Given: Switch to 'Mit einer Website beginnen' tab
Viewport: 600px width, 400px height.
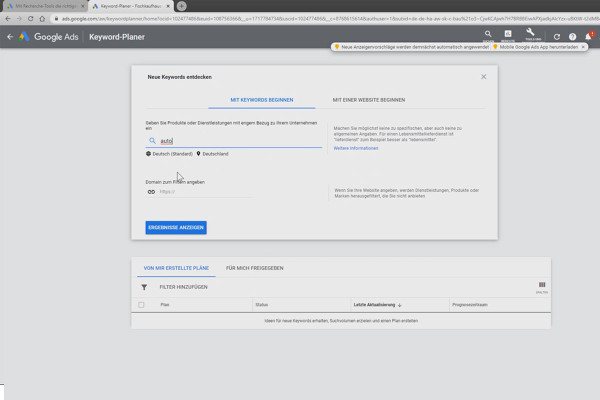Looking at the screenshot, I should pyautogui.click(x=368, y=100).
